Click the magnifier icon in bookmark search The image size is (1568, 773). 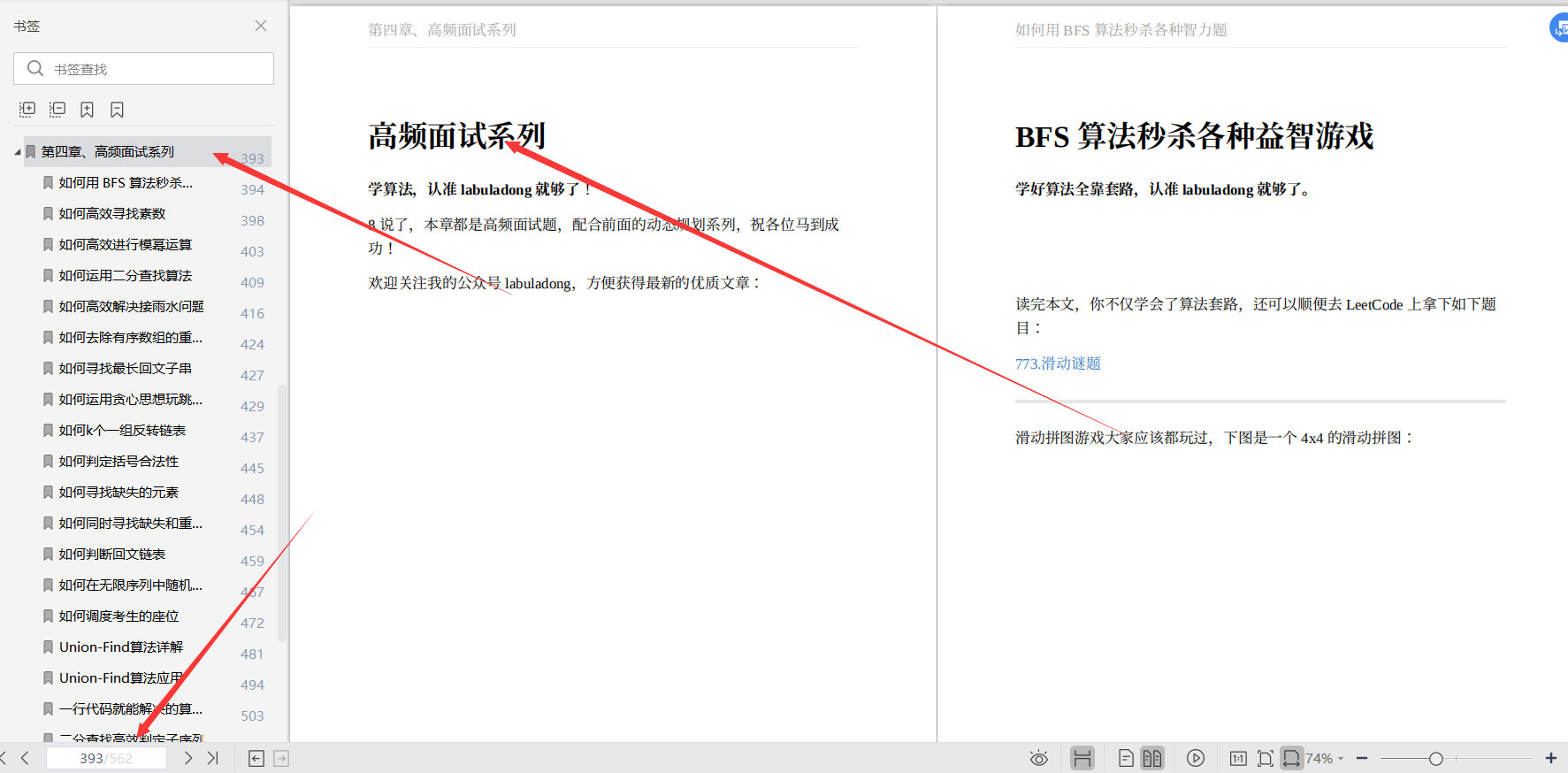tap(35, 68)
